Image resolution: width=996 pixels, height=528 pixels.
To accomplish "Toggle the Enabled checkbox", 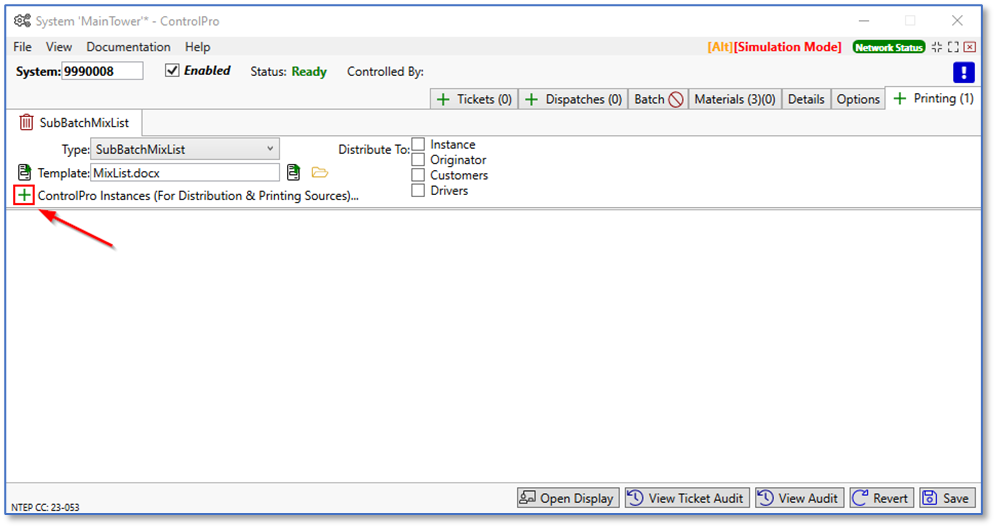I will click(172, 71).
